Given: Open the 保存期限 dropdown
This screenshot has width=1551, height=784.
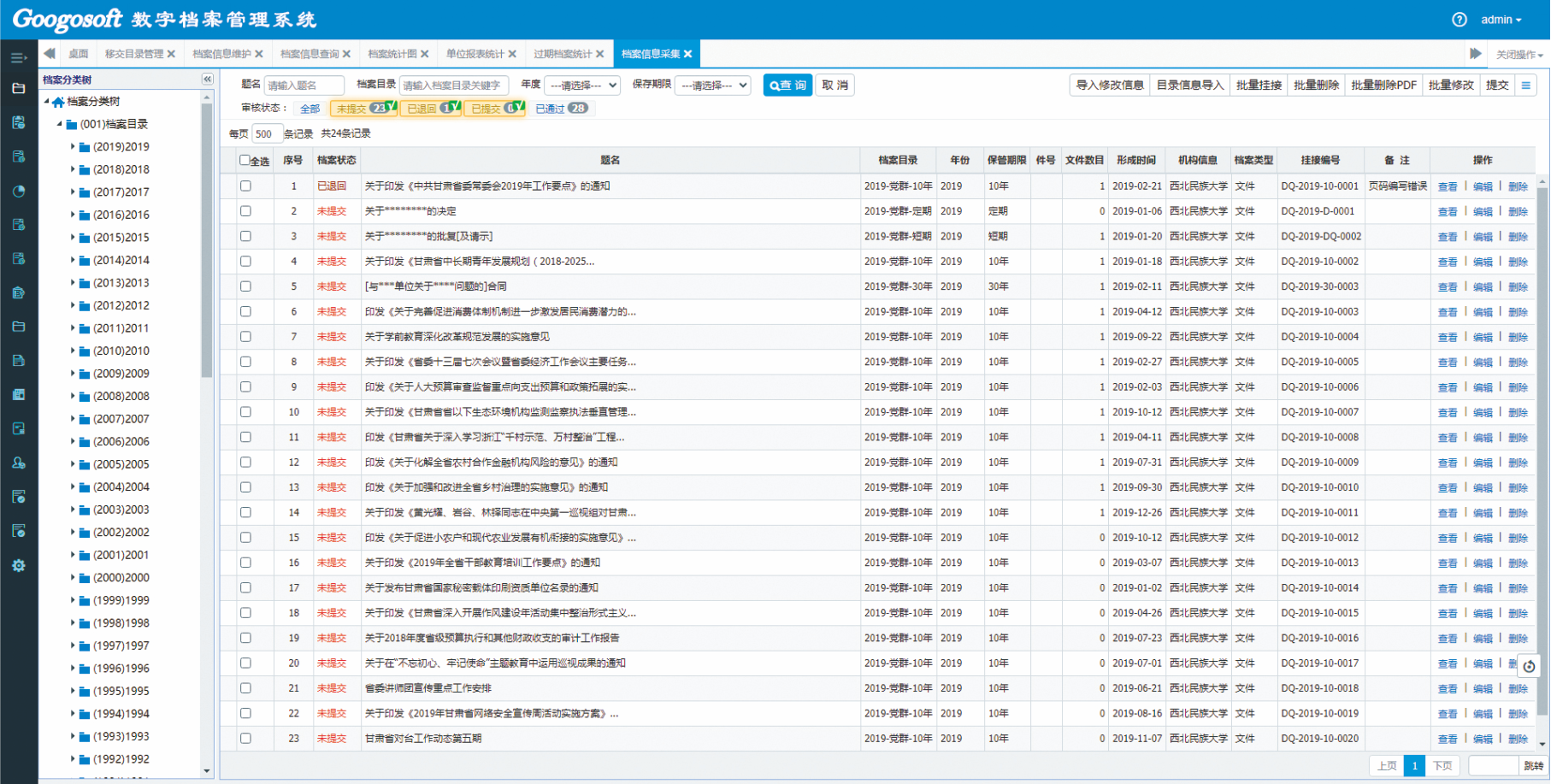Looking at the screenshot, I should pos(713,85).
